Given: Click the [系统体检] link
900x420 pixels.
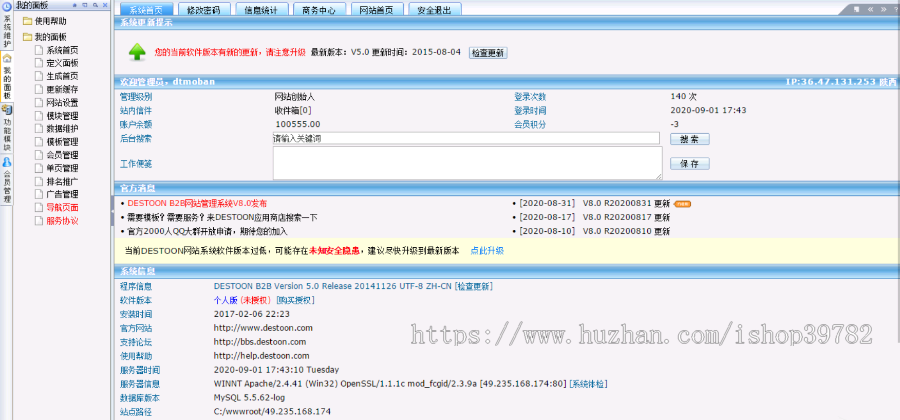Looking at the screenshot, I should [x=588, y=384].
